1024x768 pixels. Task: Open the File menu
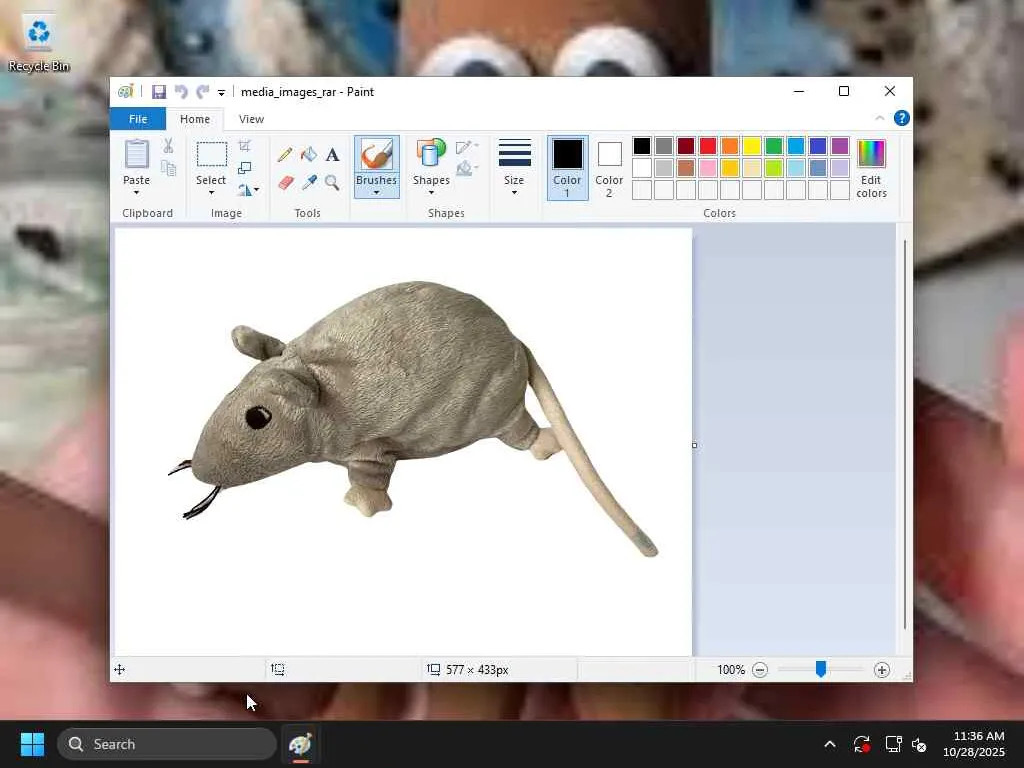pos(138,119)
